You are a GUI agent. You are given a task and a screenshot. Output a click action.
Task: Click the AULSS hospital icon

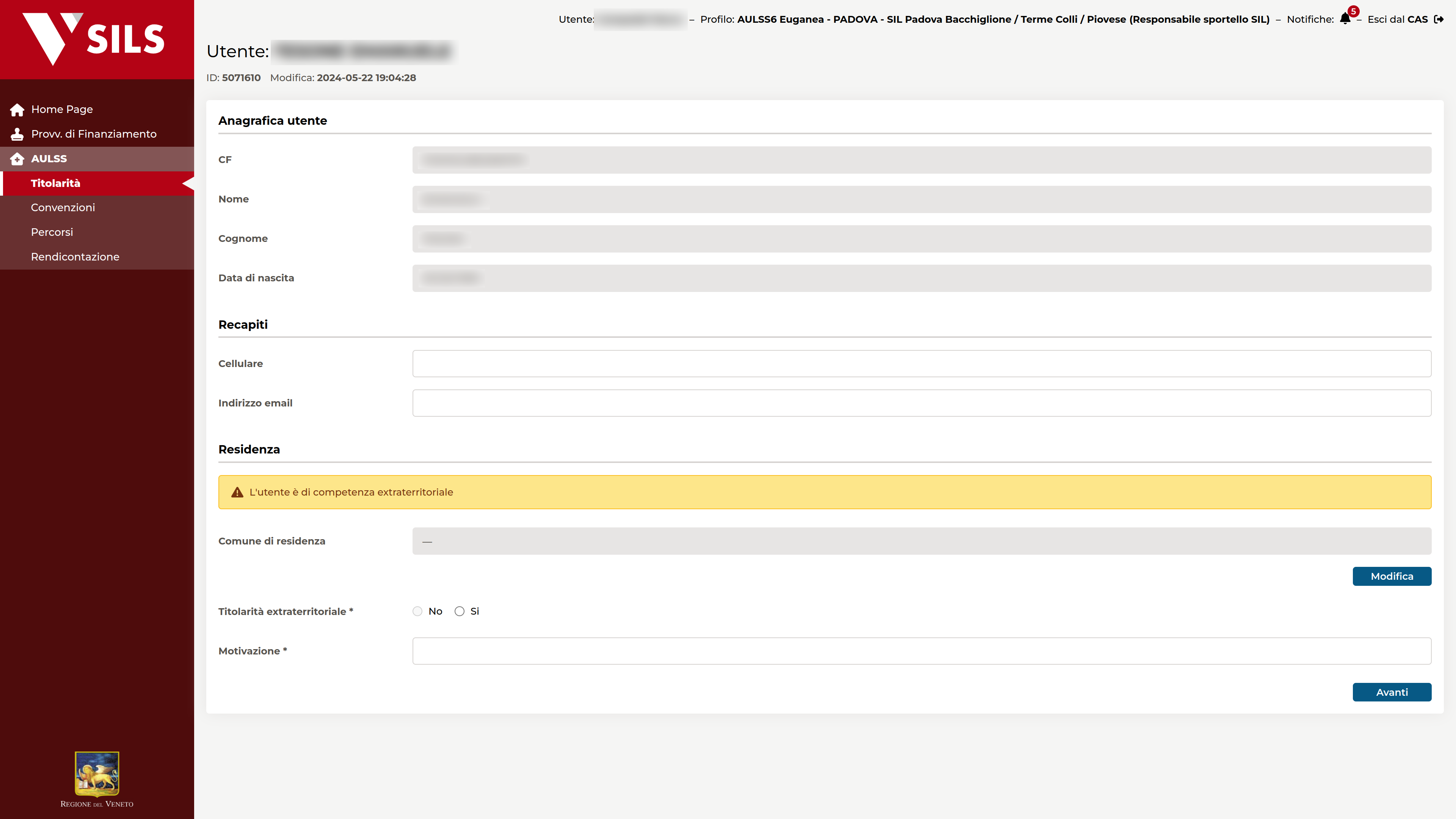(17, 159)
